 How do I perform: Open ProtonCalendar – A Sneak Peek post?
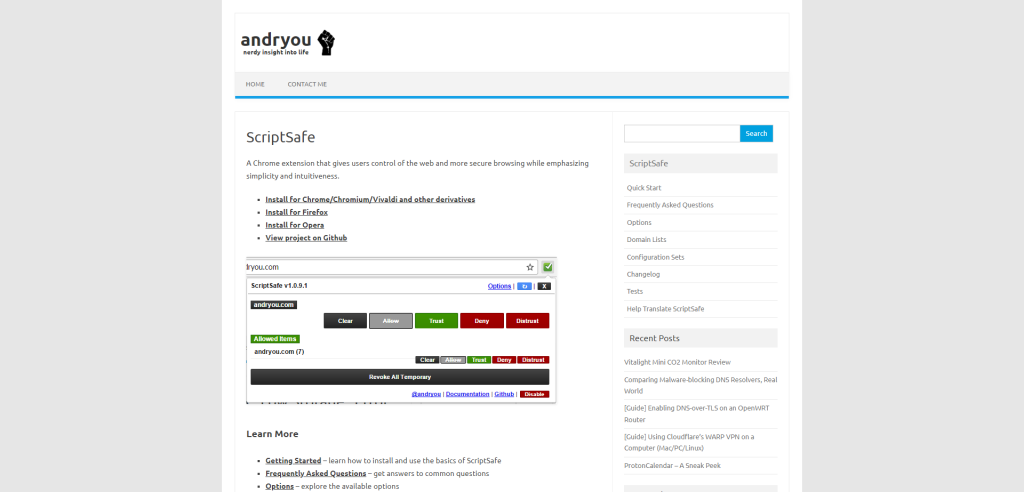pyautogui.click(x=672, y=466)
